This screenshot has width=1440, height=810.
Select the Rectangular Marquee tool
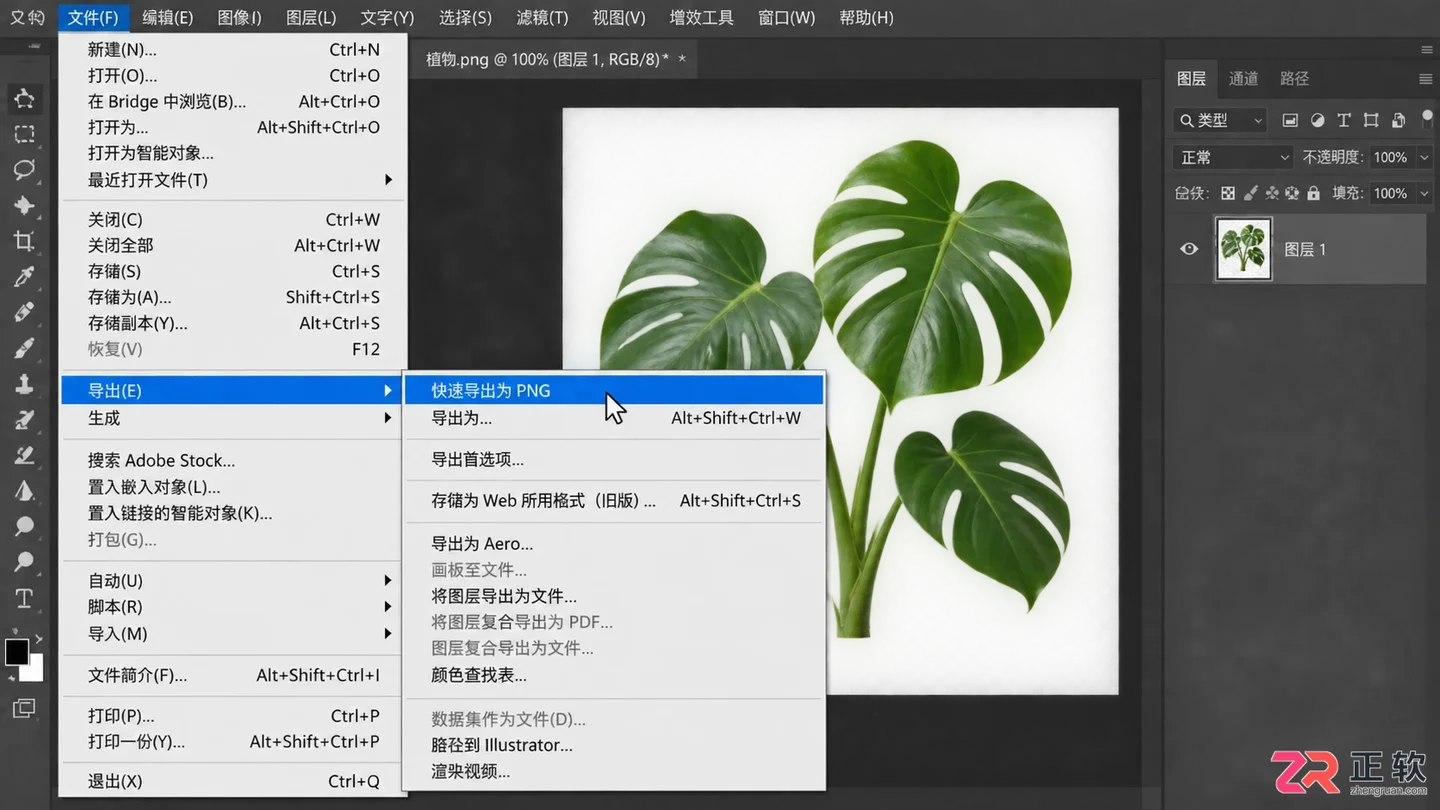tap(24, 134)
